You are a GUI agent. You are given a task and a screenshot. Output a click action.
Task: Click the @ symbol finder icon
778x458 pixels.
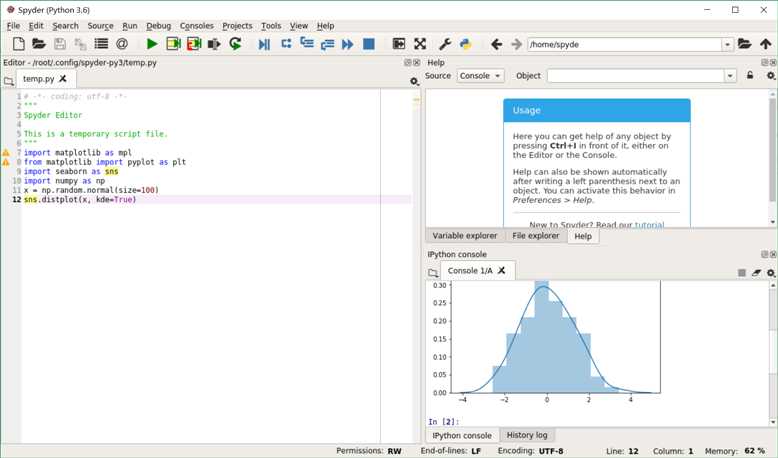(122, 44)
